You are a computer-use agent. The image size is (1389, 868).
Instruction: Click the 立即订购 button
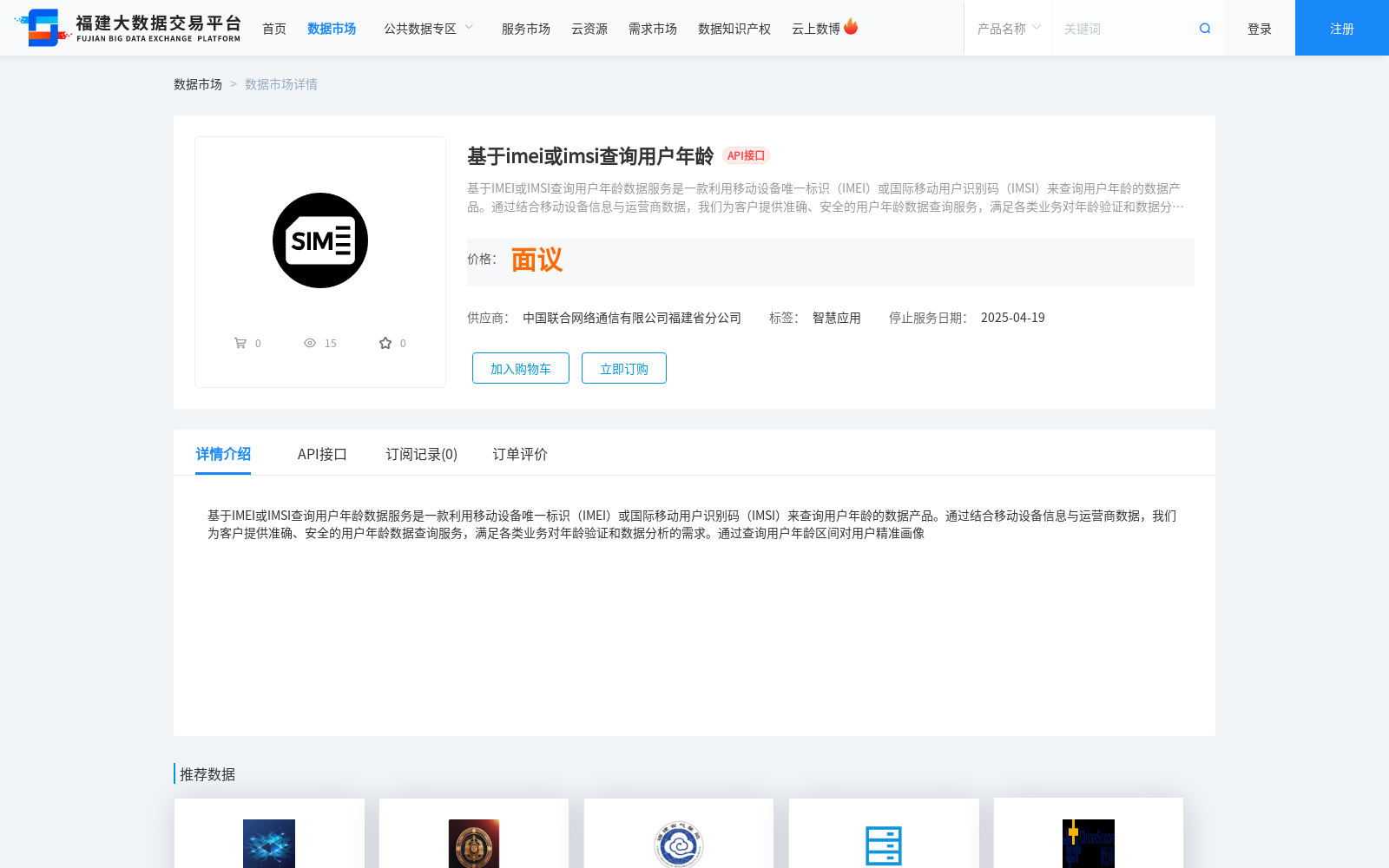[624, 368]
